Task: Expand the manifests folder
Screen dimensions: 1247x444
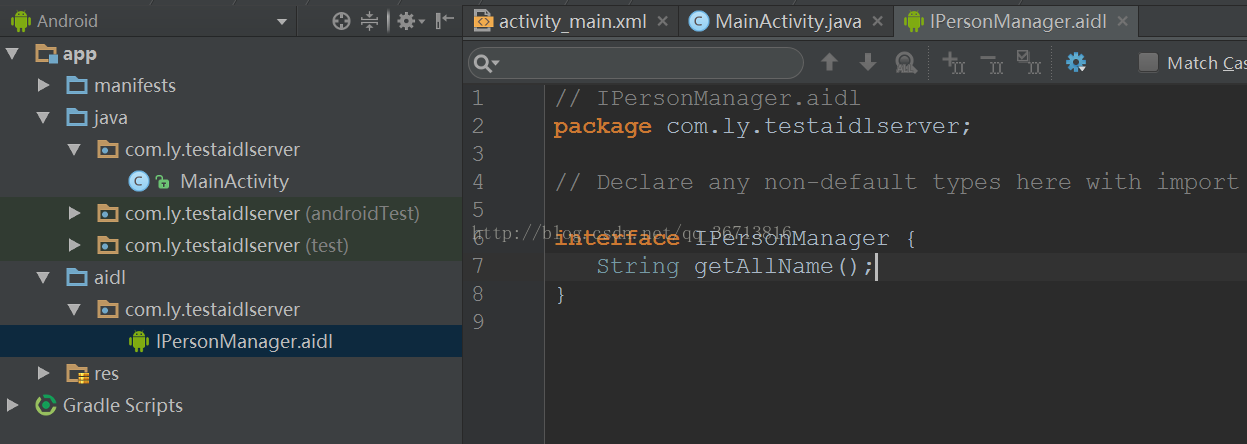Action: 44,86
